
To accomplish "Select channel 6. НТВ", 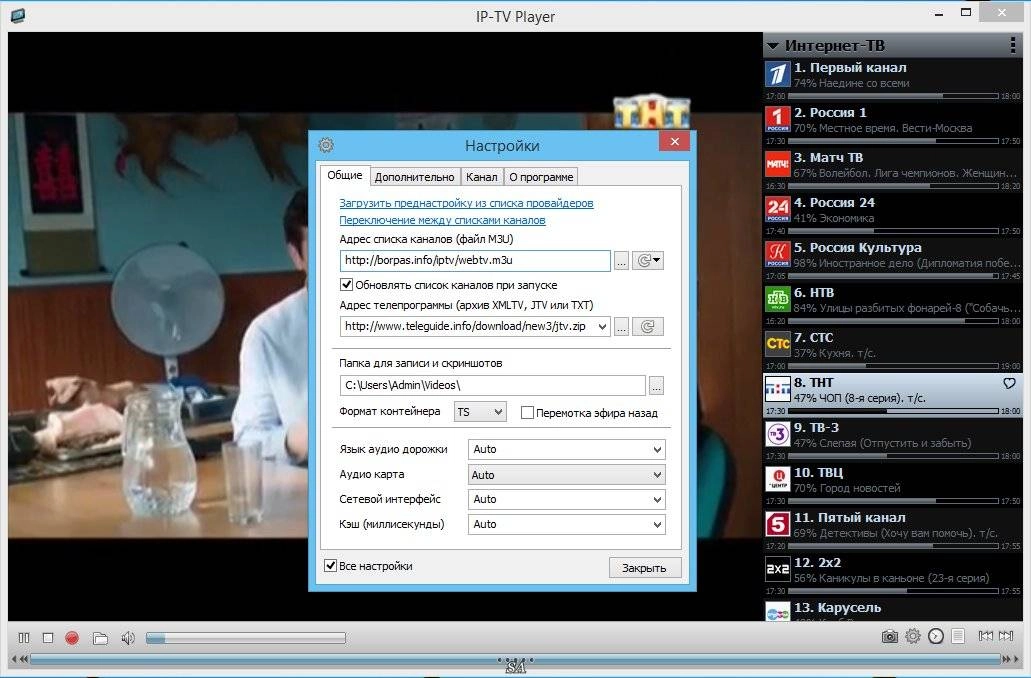I will click(893, 304).
